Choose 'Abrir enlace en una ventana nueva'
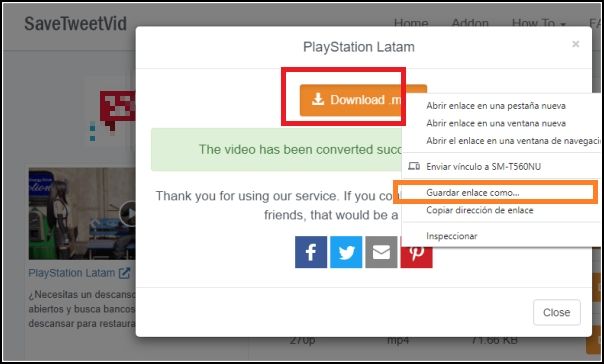The image size is (604, 364). pyautogui.click(x=496, y=123)
